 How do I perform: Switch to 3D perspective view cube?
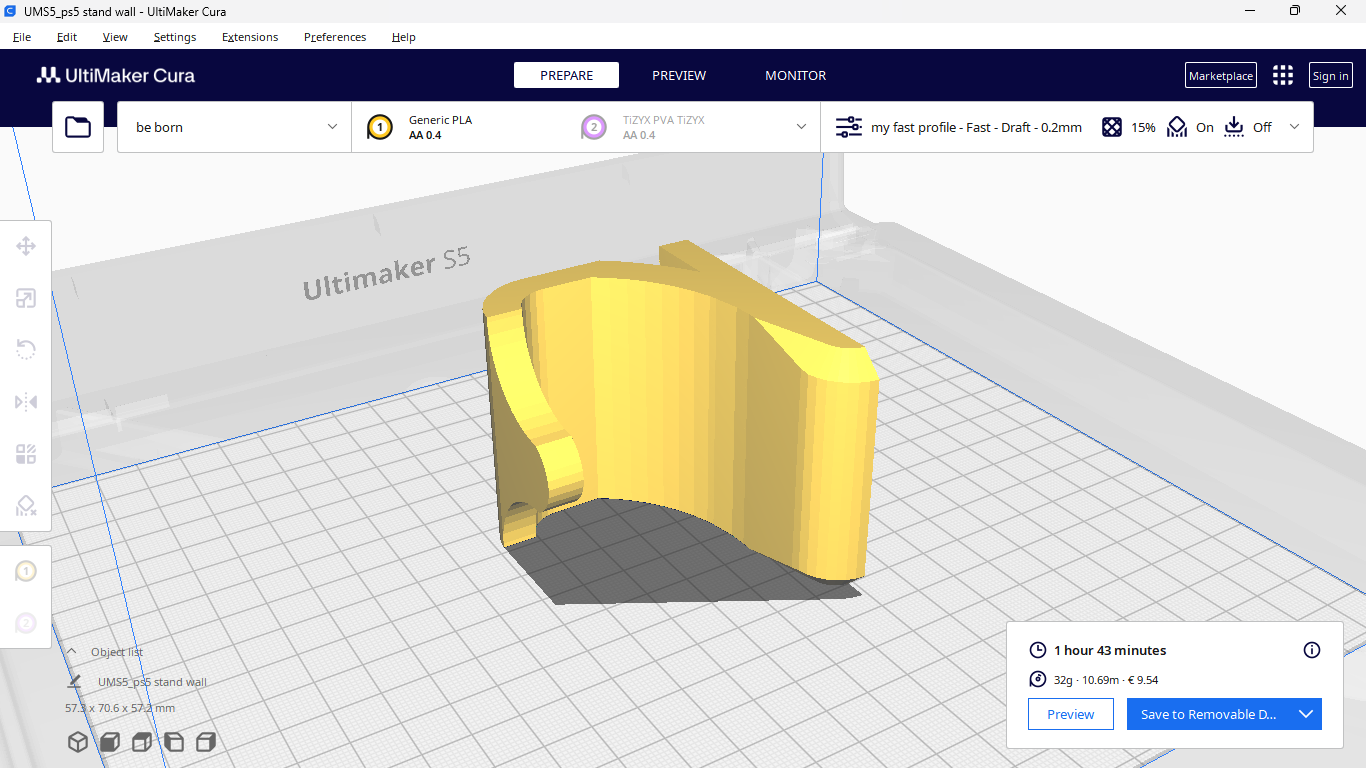click(77, 742)
